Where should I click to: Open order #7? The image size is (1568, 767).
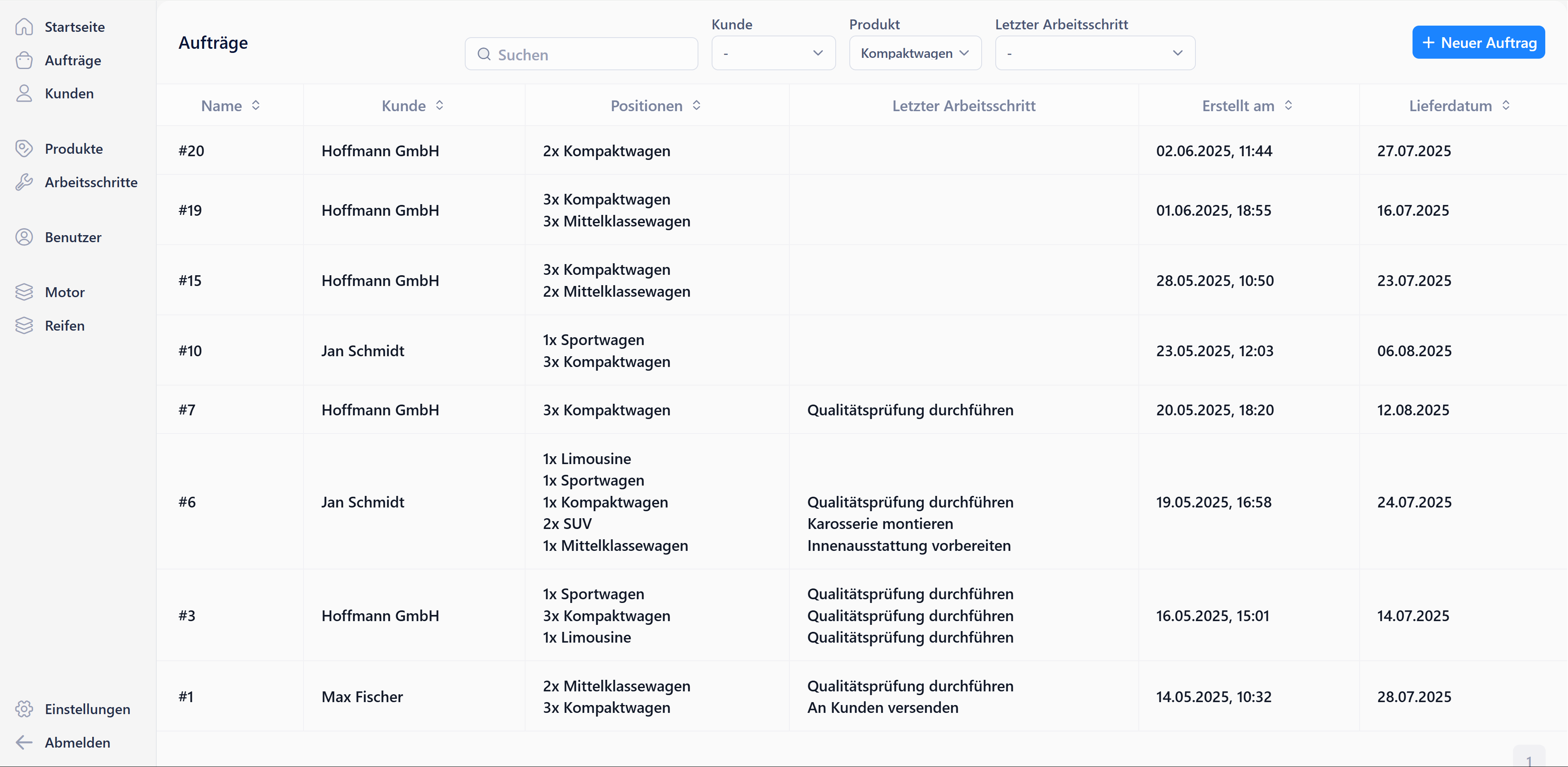[187, 410]
